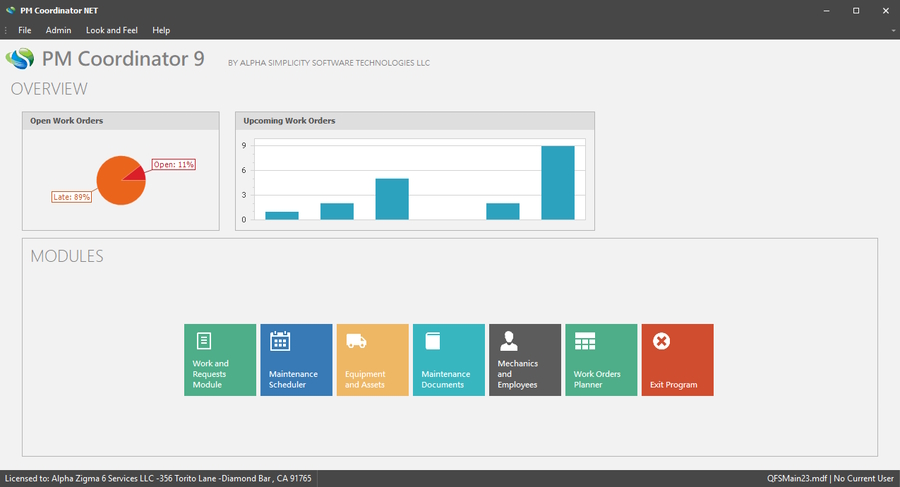Click the Exit Program red tile
The height and width of the screenshot is (487, 900).
coord(678,360)
